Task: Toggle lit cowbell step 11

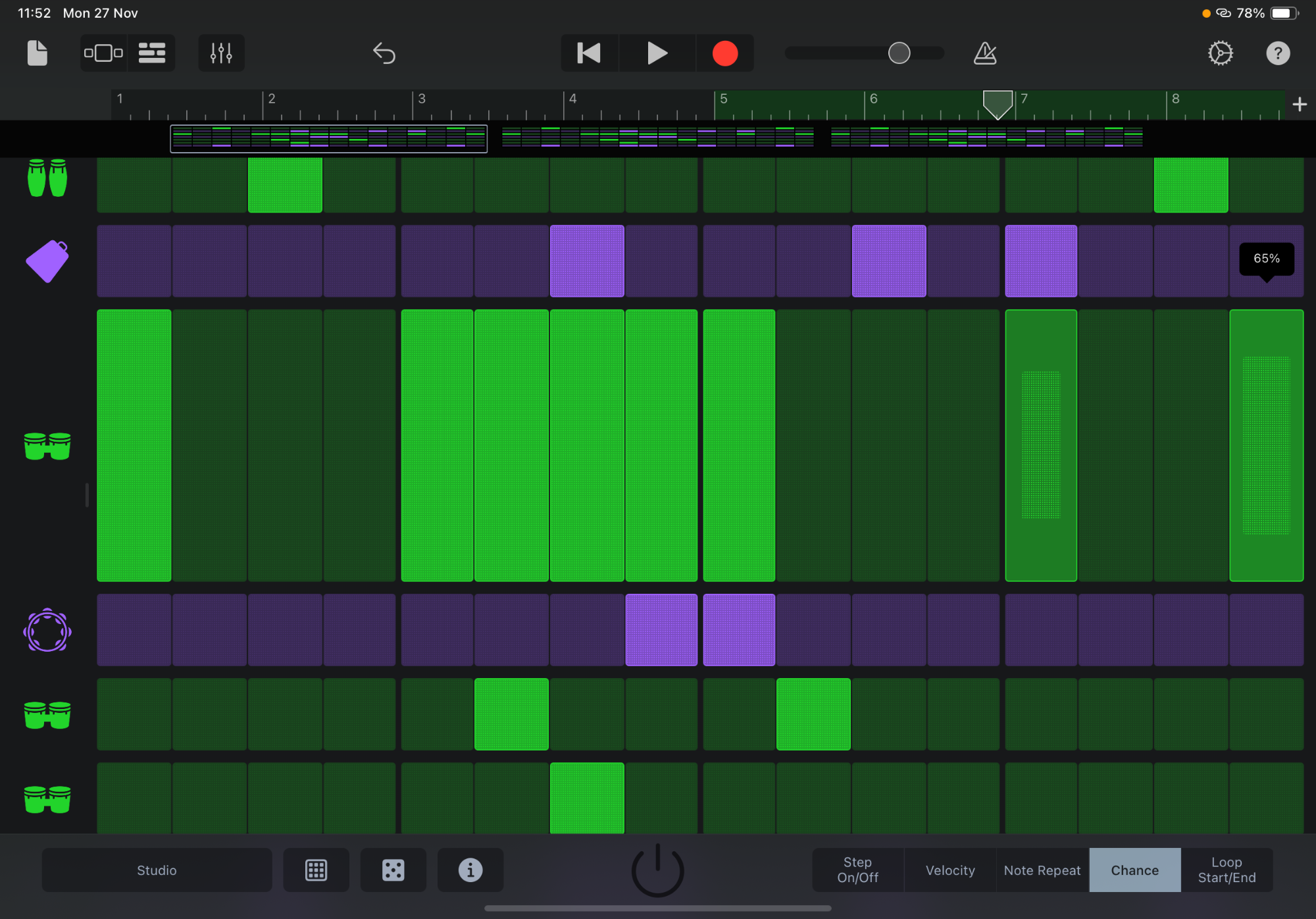Action: [x=889, y=261]
